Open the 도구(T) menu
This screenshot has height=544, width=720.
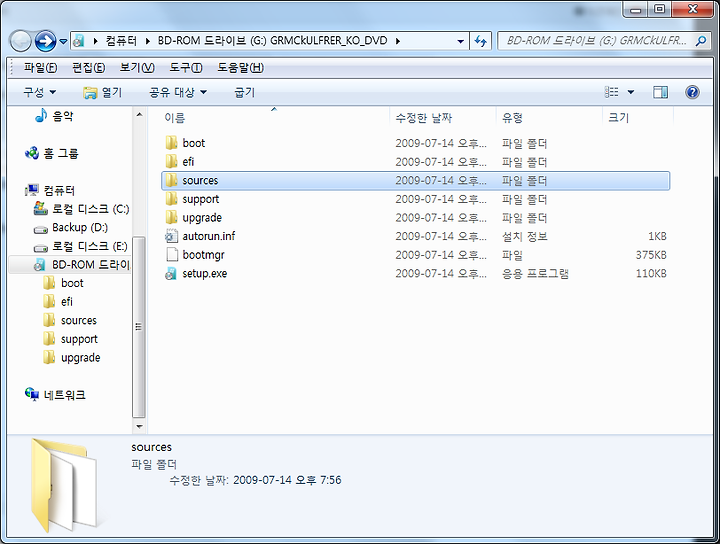[x=186, y=68]
